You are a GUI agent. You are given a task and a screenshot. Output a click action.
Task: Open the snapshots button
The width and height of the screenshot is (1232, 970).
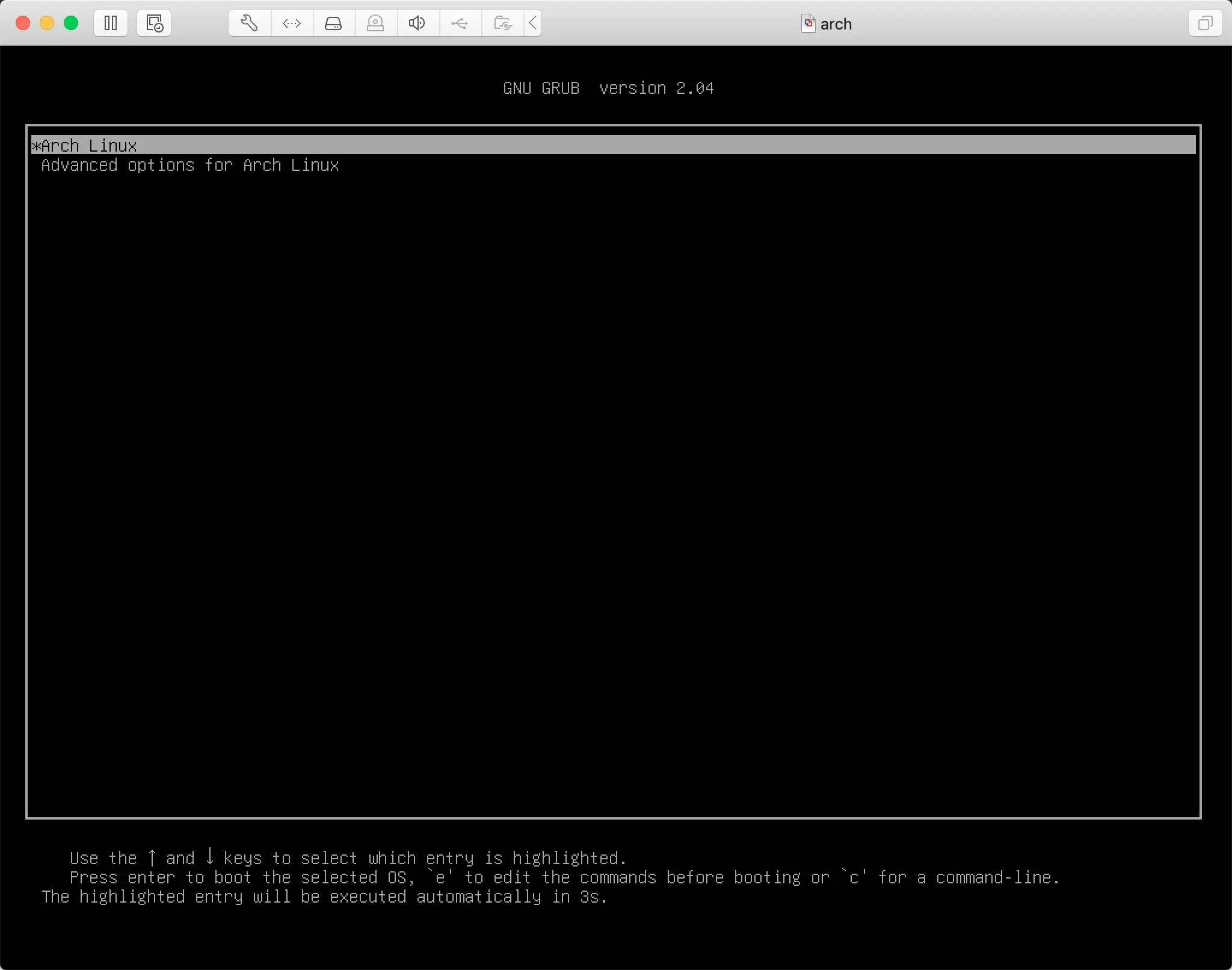[x=154, y=23]
